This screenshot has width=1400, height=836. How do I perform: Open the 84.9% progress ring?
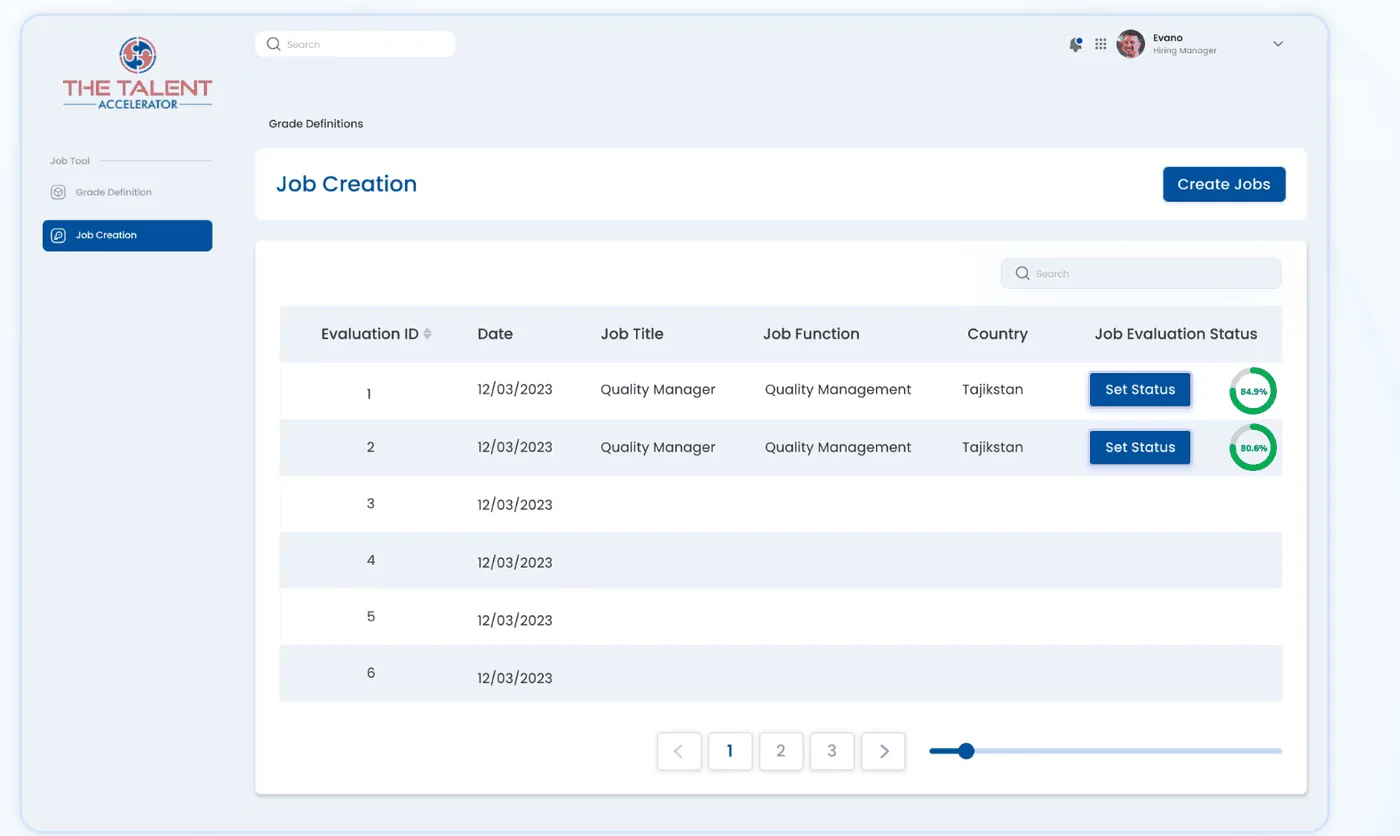coord(1253,391)
